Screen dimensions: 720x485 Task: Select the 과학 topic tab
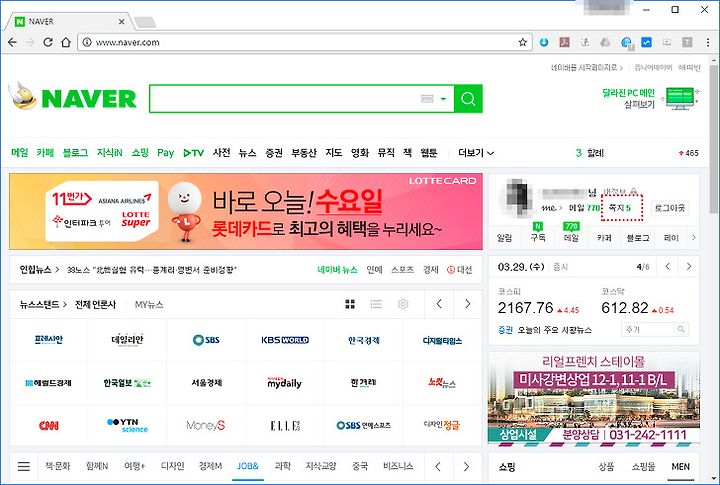(282, 466)
